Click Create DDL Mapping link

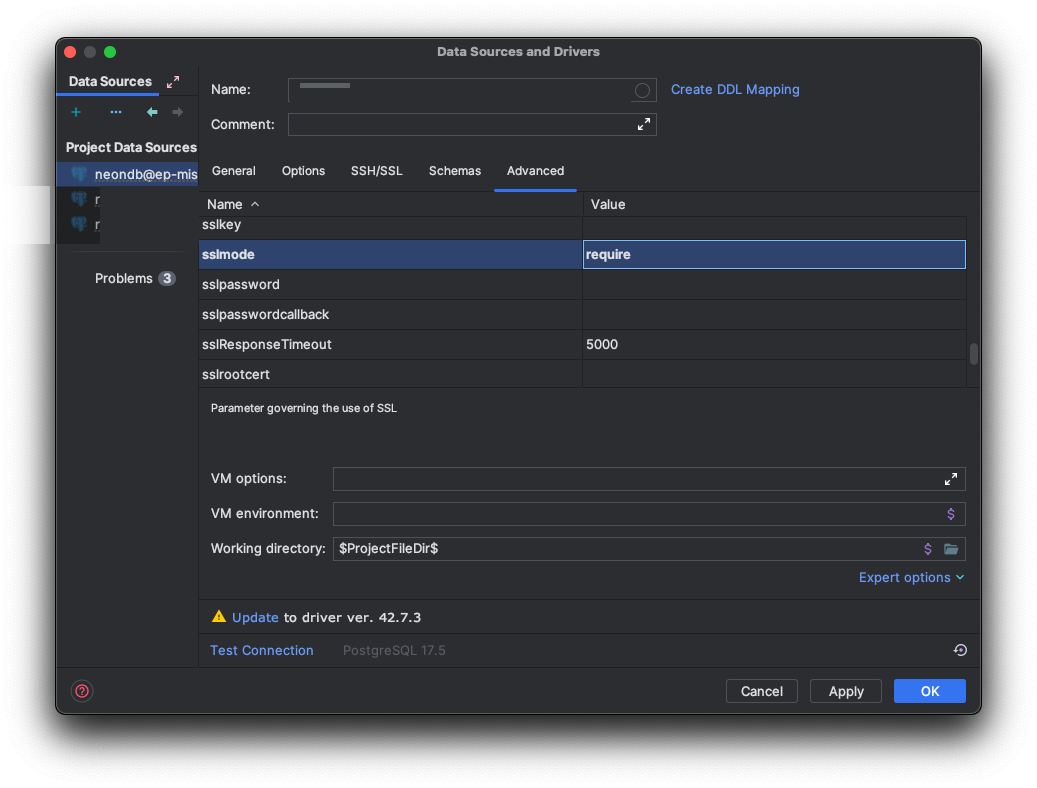tap(735, 89)
